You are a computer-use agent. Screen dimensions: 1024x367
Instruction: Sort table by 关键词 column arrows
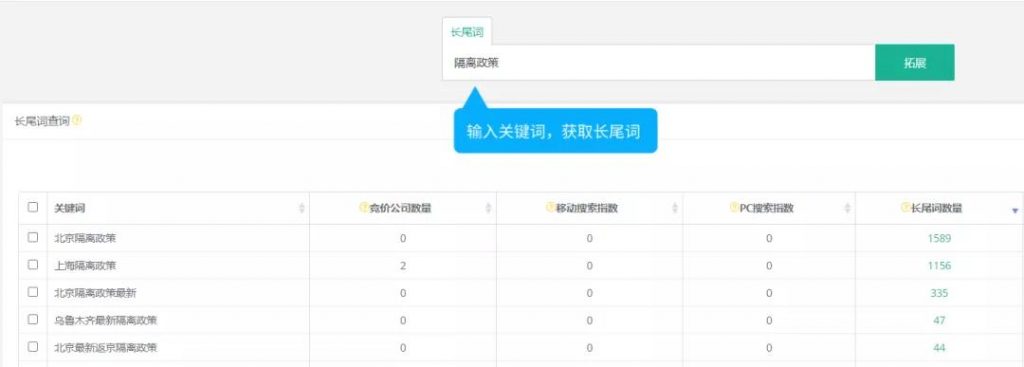302,208
